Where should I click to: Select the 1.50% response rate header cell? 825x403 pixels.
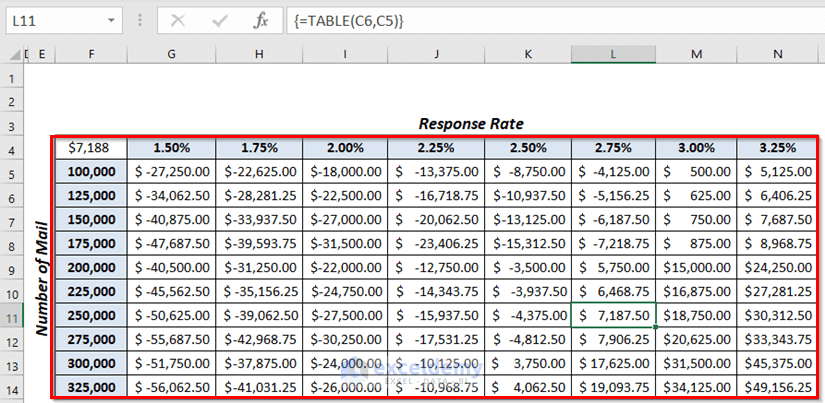click(172, 148)
